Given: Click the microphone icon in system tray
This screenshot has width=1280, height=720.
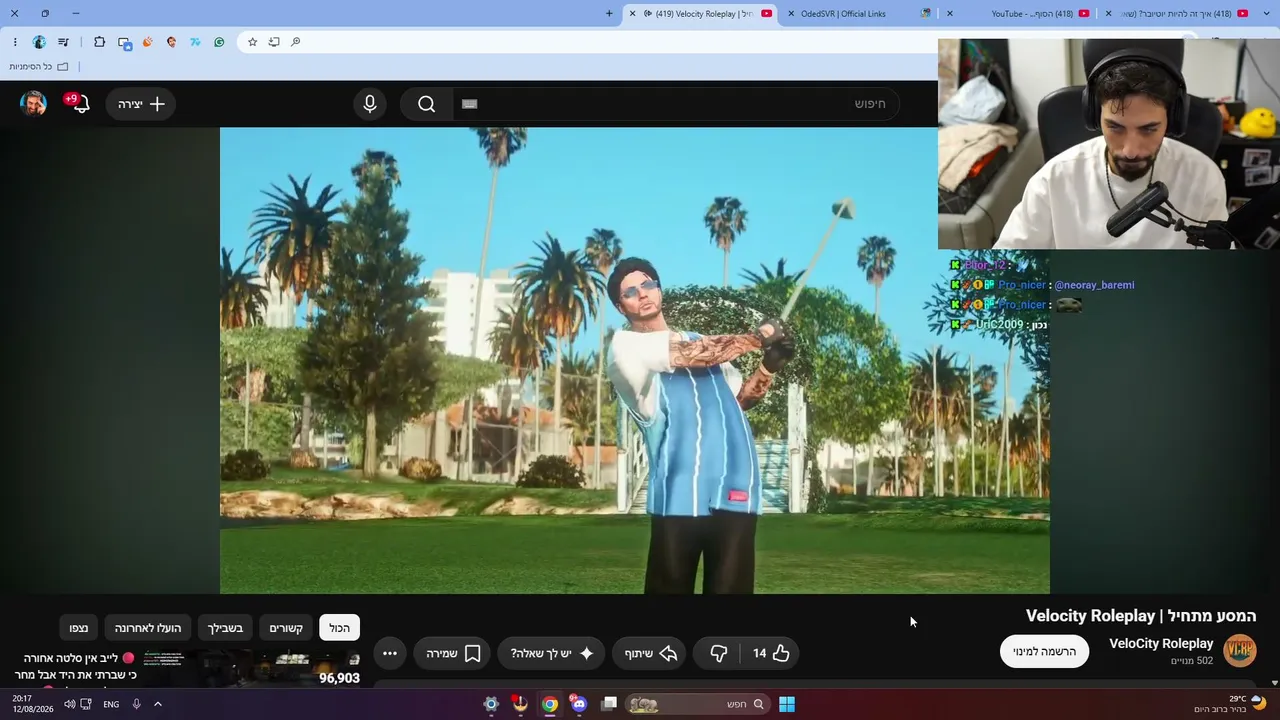Looking at the screenshot, I should coord(137,704).
